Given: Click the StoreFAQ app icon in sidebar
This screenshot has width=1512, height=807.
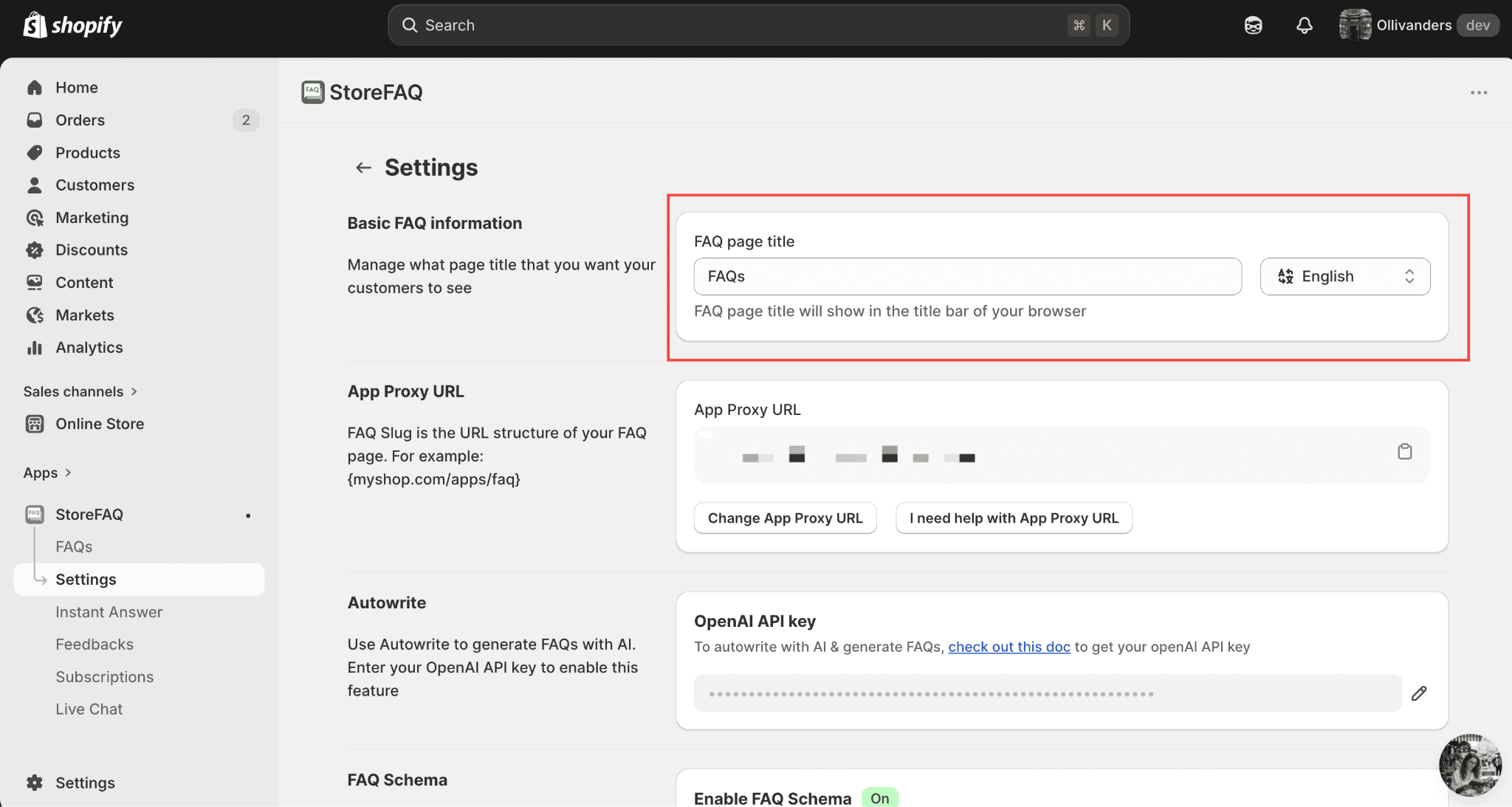Looking at the screenshot, I should (x=35, y=514).
